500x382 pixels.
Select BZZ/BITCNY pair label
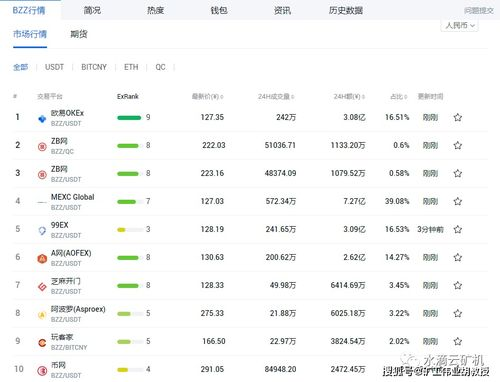(x=69, y=348)
